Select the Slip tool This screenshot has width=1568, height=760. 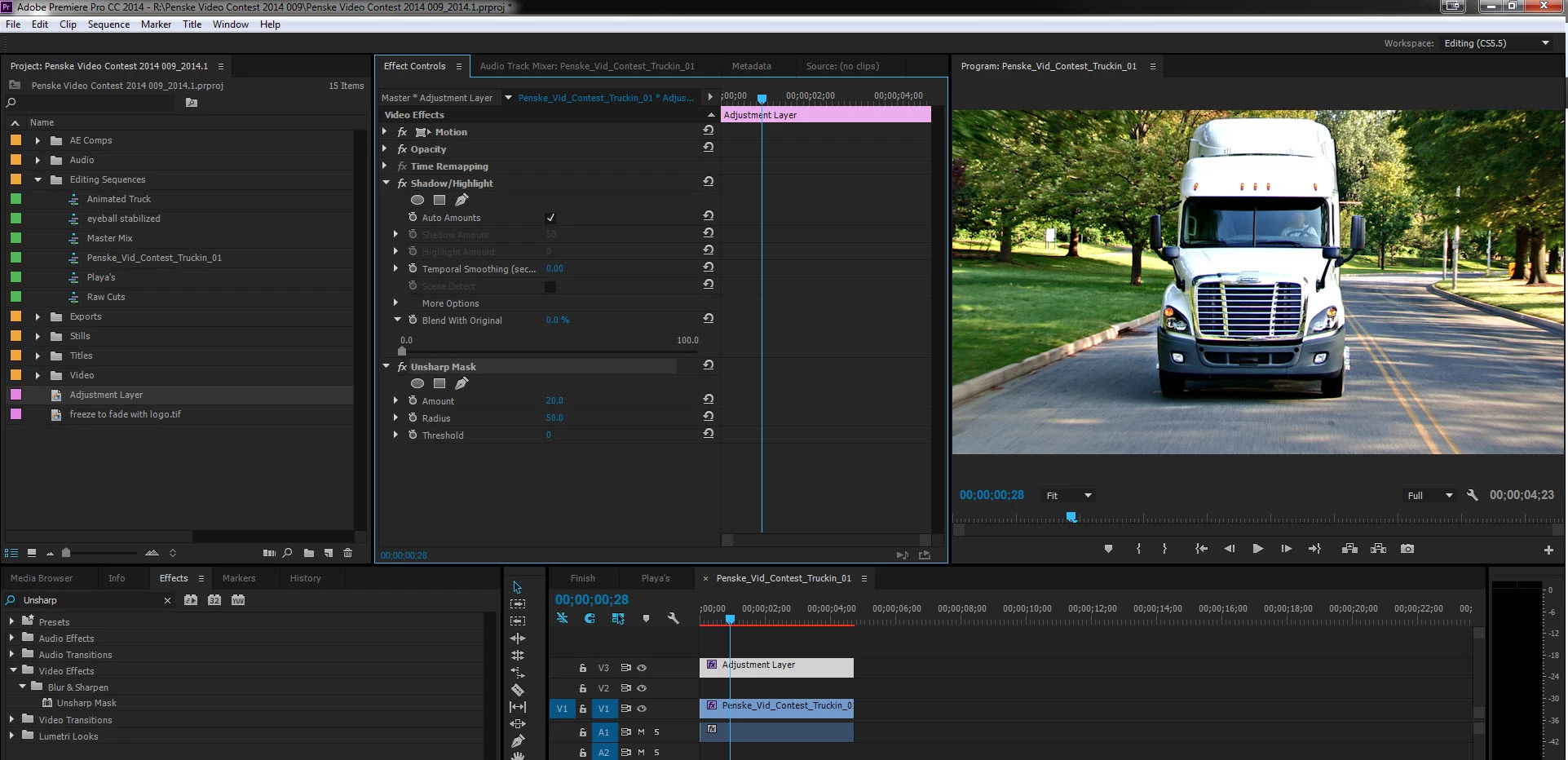pyautogui.click(x=518, y=707)
